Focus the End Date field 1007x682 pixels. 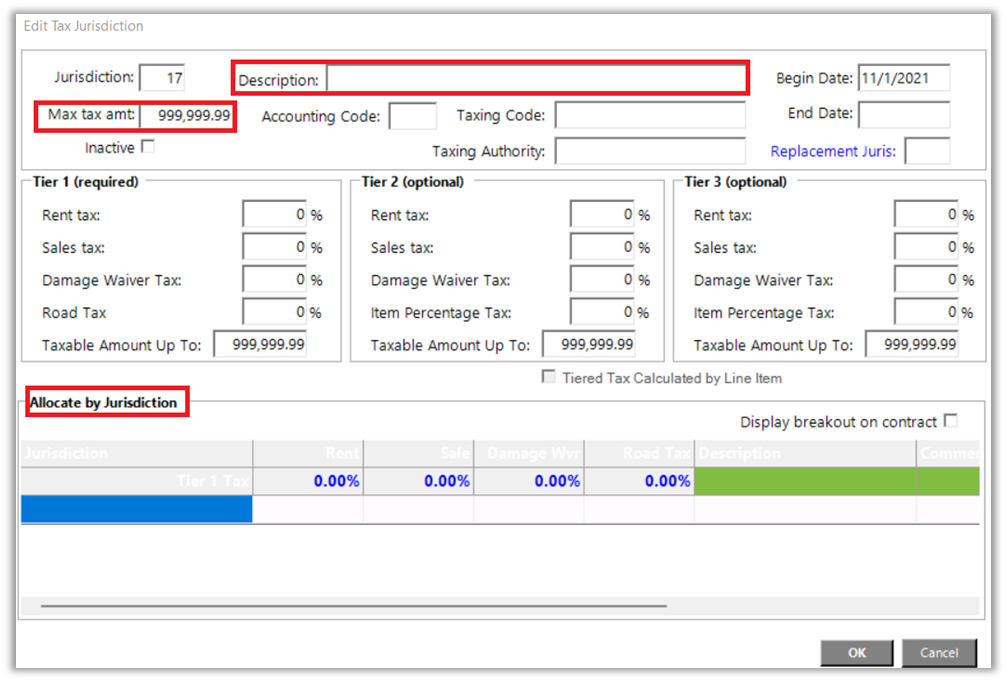(x=903, y=114)
